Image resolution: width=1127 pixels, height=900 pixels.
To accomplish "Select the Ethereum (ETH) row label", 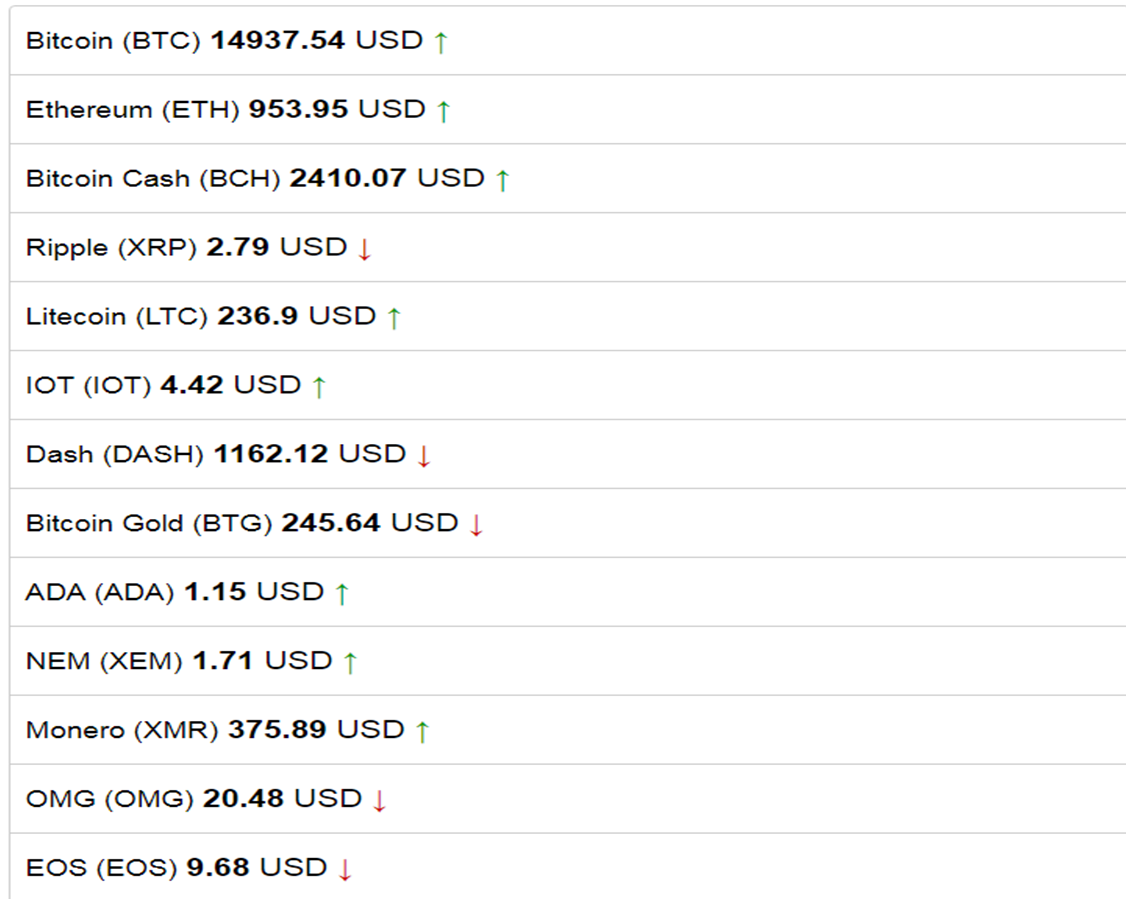I will coord(132,109).
